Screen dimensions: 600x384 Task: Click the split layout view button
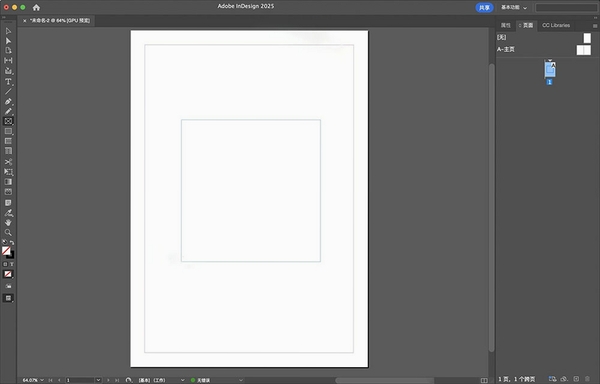[x=484, y=380]
